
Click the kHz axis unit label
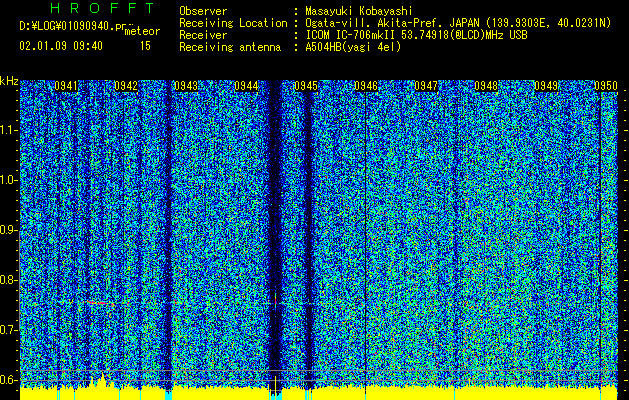click(9, 81)
